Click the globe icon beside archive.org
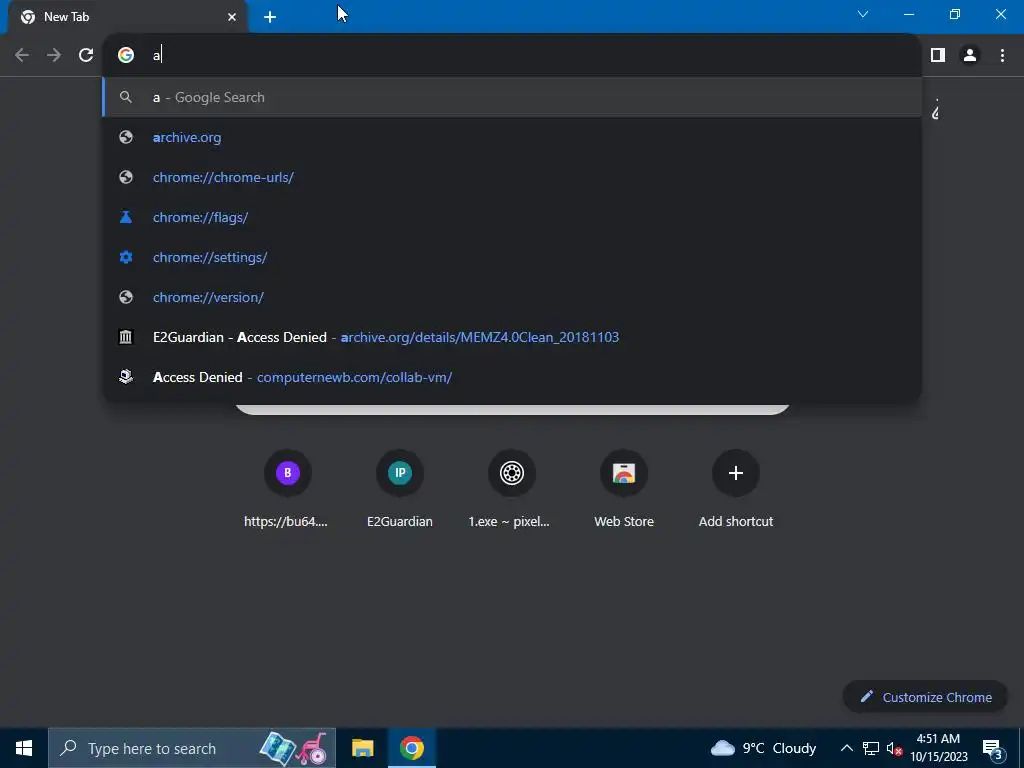Screen dimensions: 1024x768 (x=126, y=137)
